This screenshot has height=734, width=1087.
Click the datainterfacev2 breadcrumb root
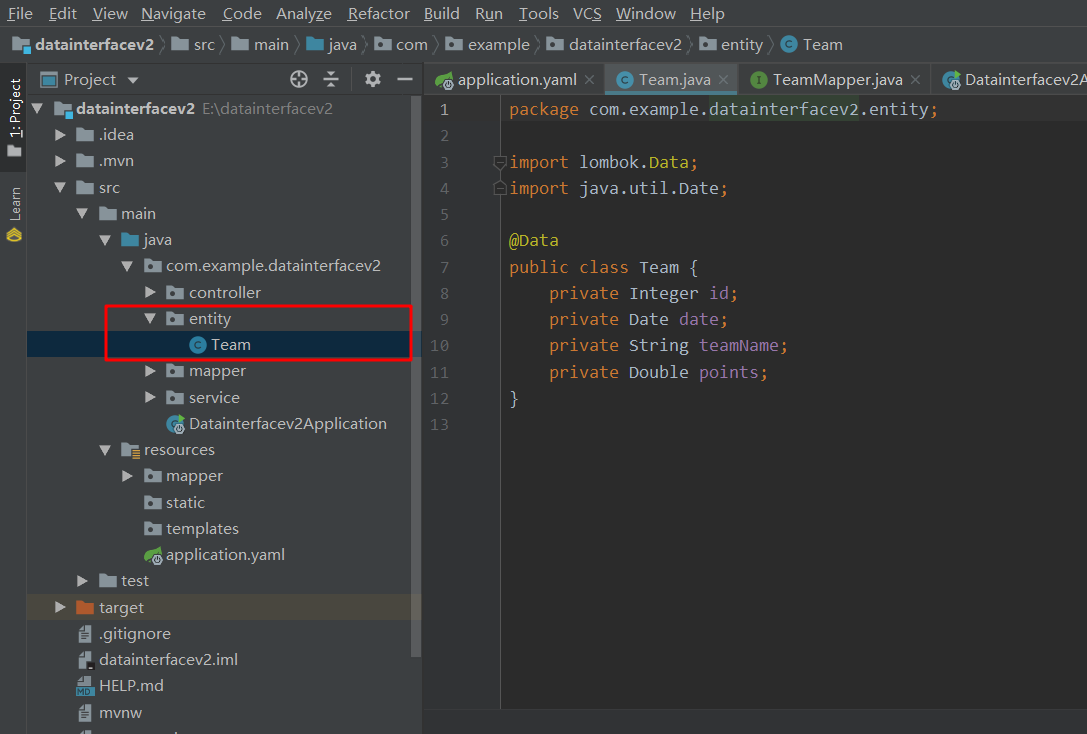coord(83,45)
